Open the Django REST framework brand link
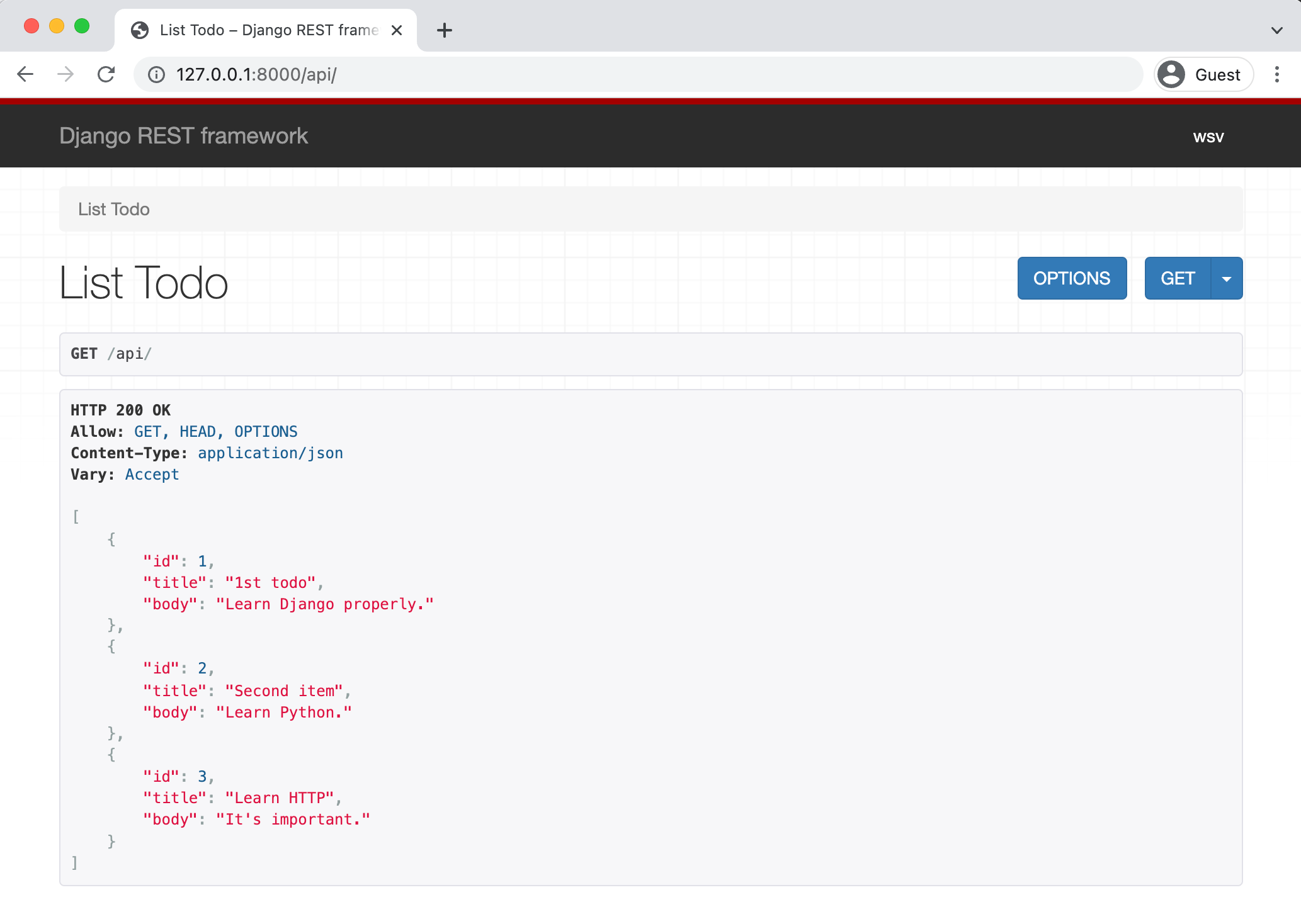Image resolution: width=1301 pixels, height=924 pixels. pyautogui.click(x=184, y=136)
